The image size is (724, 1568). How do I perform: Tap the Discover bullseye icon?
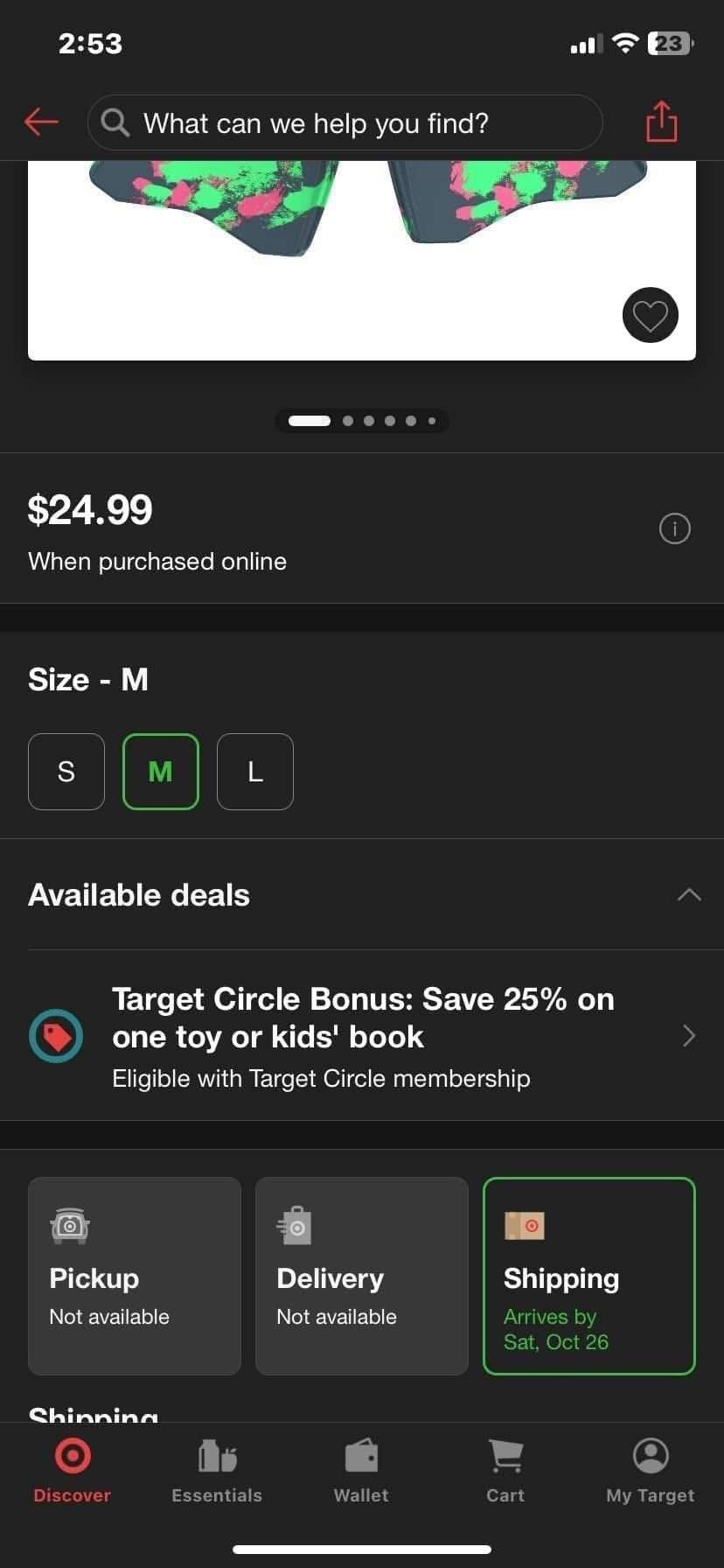(73, 1456)
